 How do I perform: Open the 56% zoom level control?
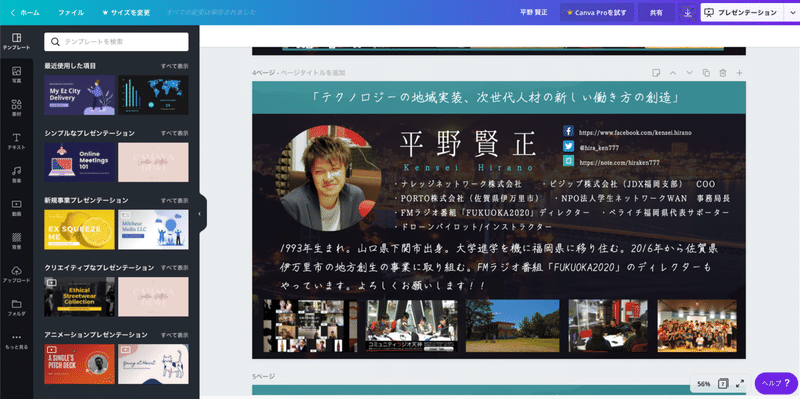704,383
